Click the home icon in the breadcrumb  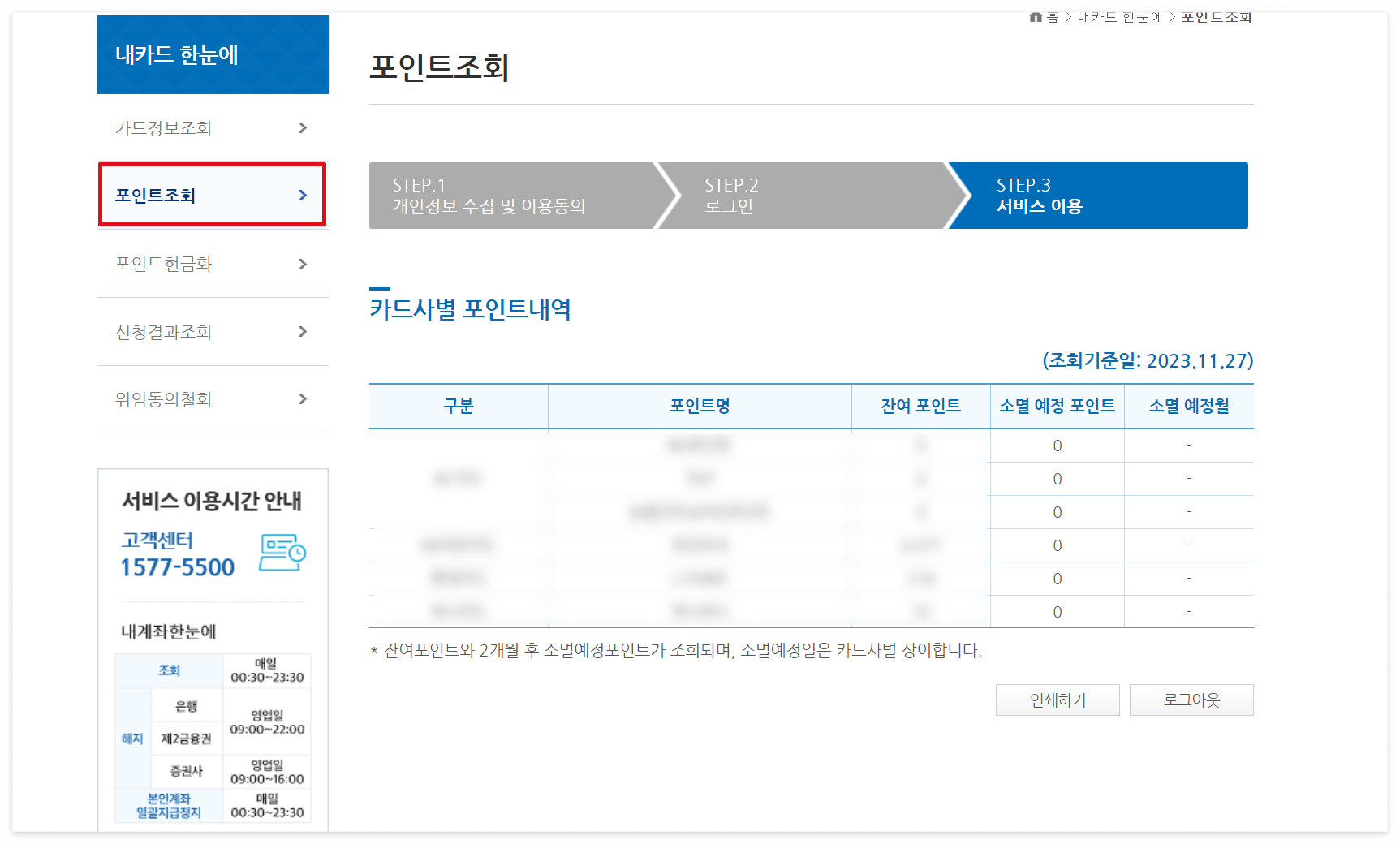tap(1036, 17)
